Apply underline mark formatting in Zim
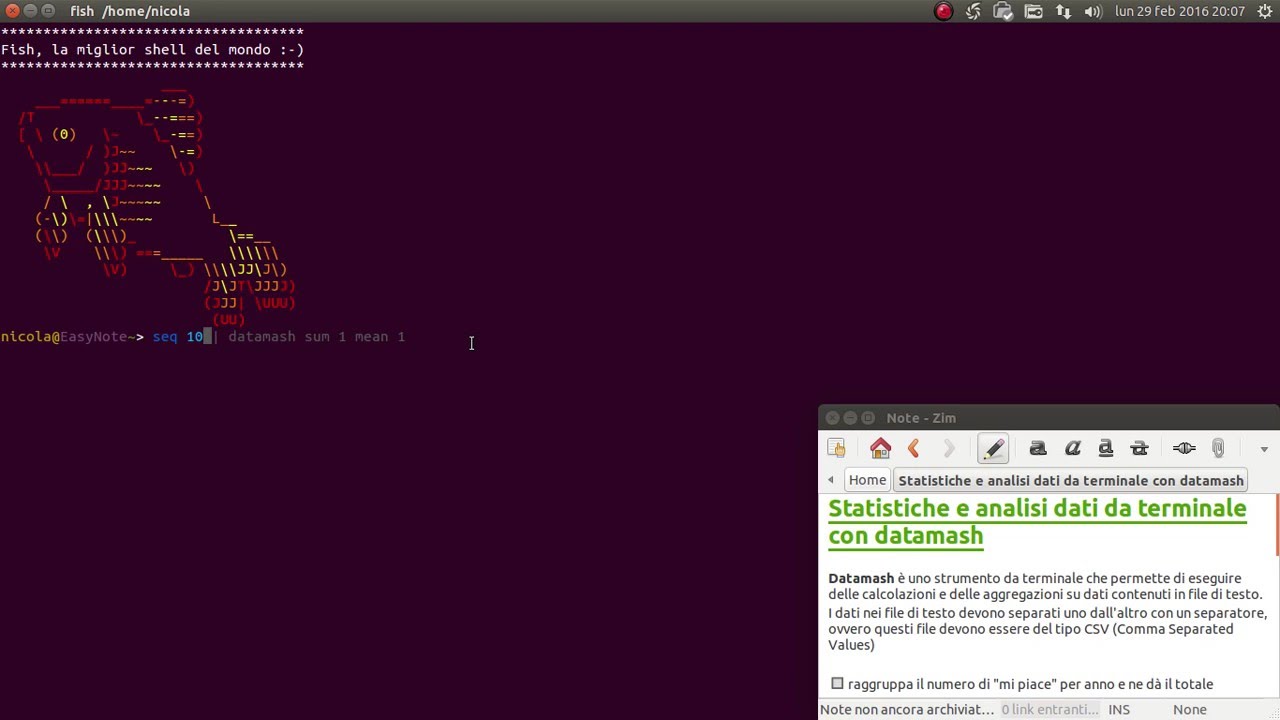 1106,448
